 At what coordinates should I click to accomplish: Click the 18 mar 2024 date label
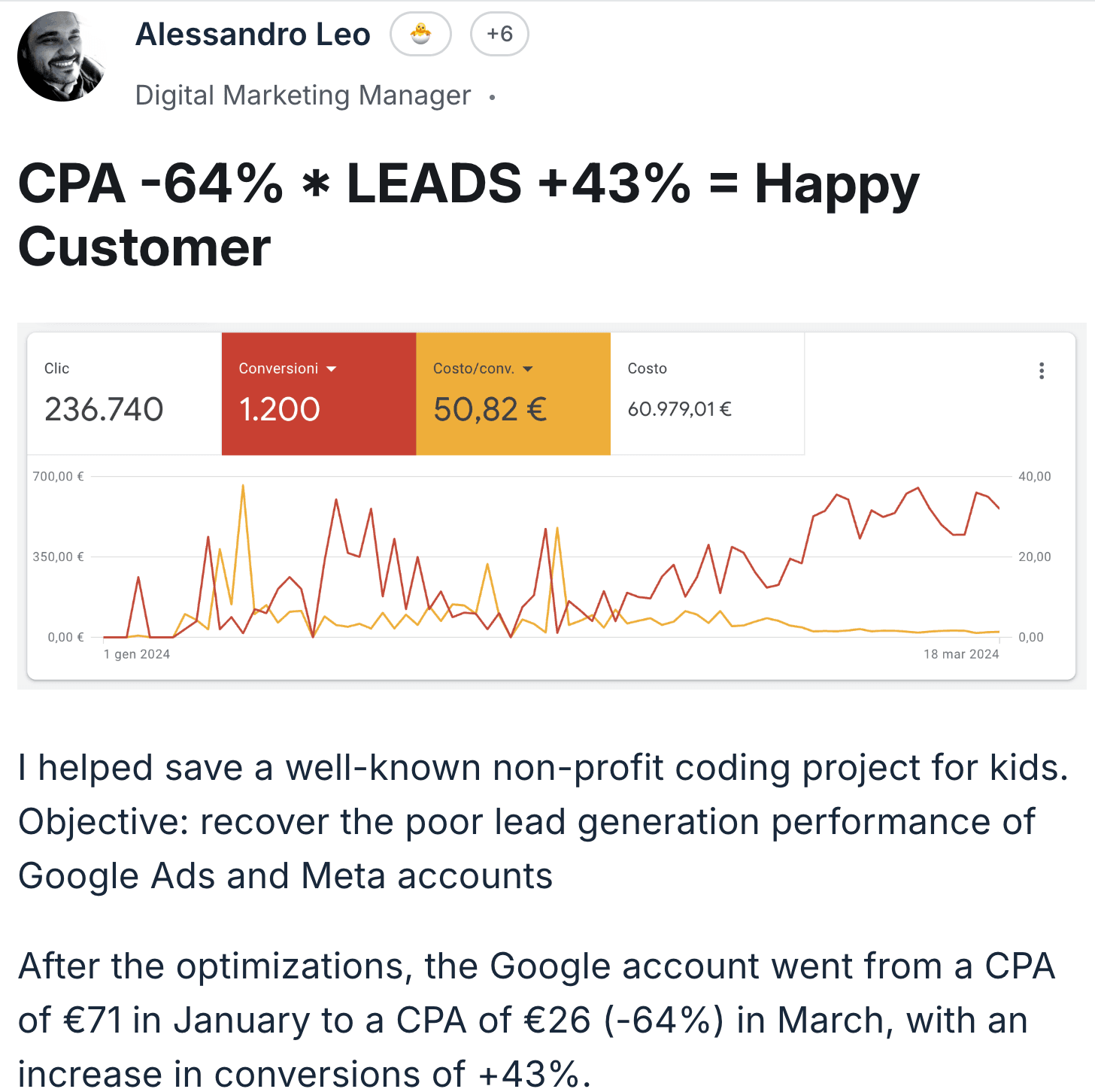click(x=961, y=654)
